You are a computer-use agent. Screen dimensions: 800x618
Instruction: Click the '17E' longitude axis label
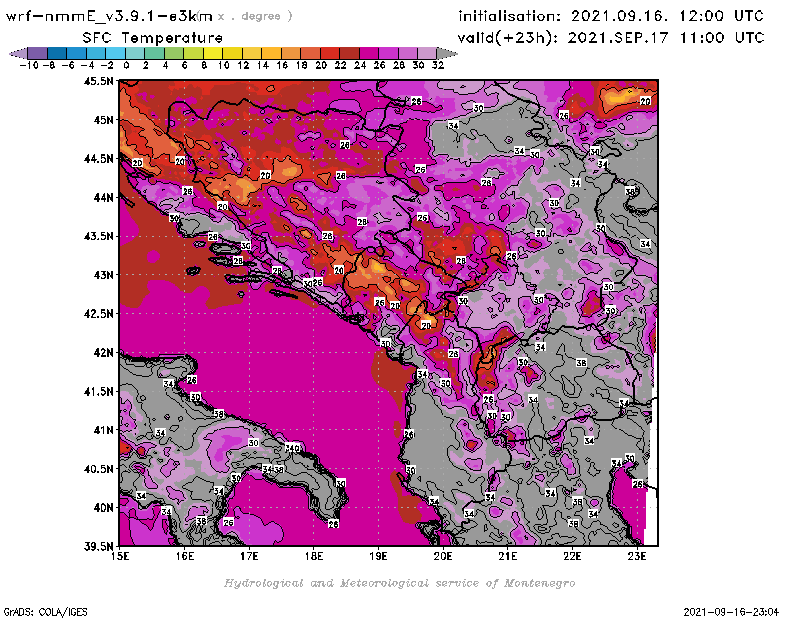249,556
